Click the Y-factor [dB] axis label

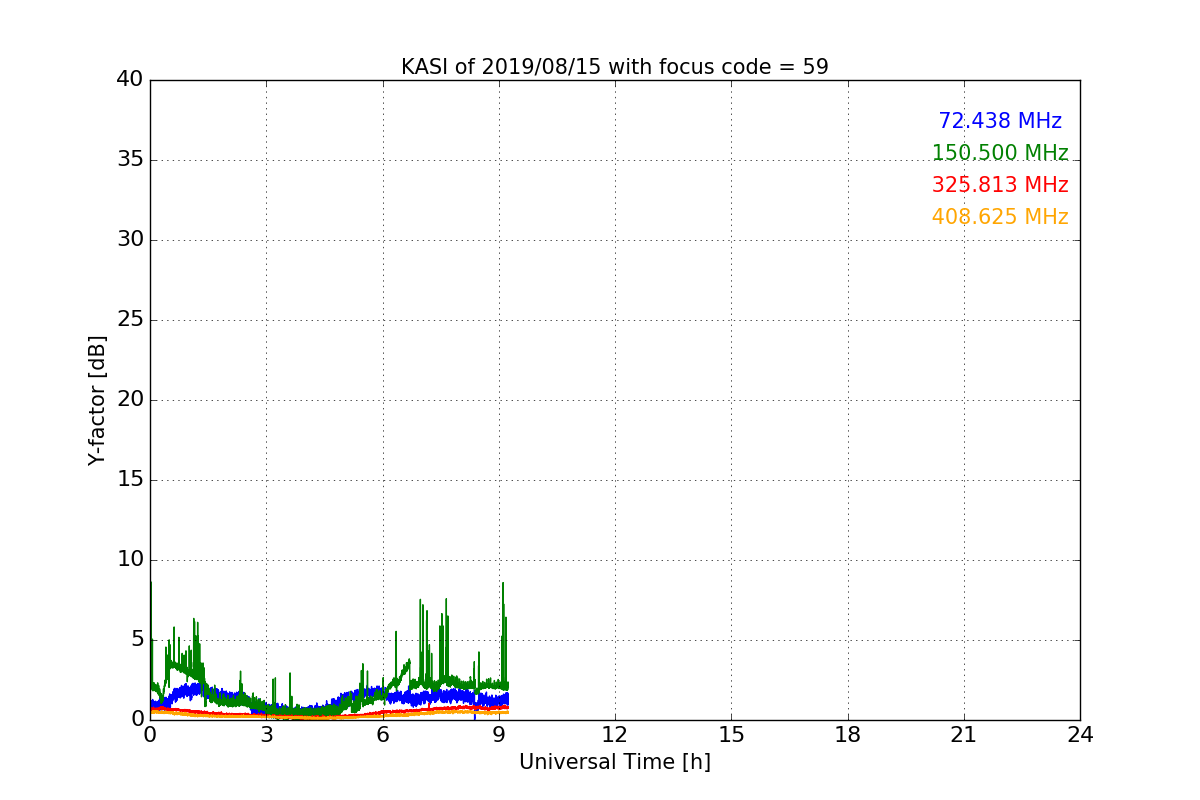(x=97, y=400)
